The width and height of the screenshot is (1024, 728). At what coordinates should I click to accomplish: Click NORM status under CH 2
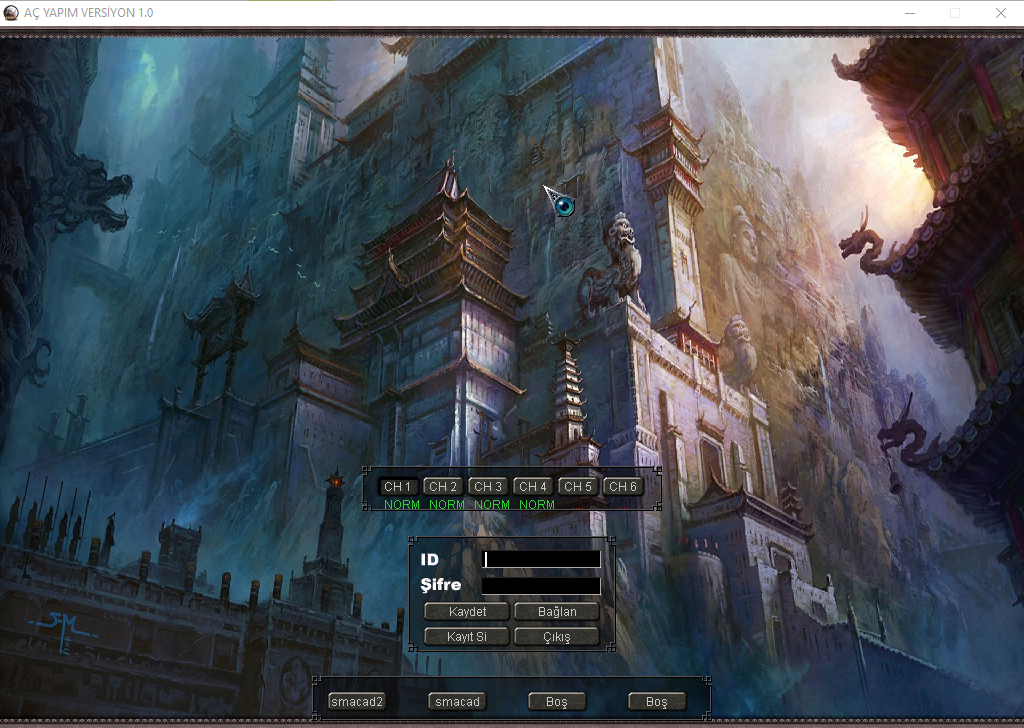coord(447,505)
